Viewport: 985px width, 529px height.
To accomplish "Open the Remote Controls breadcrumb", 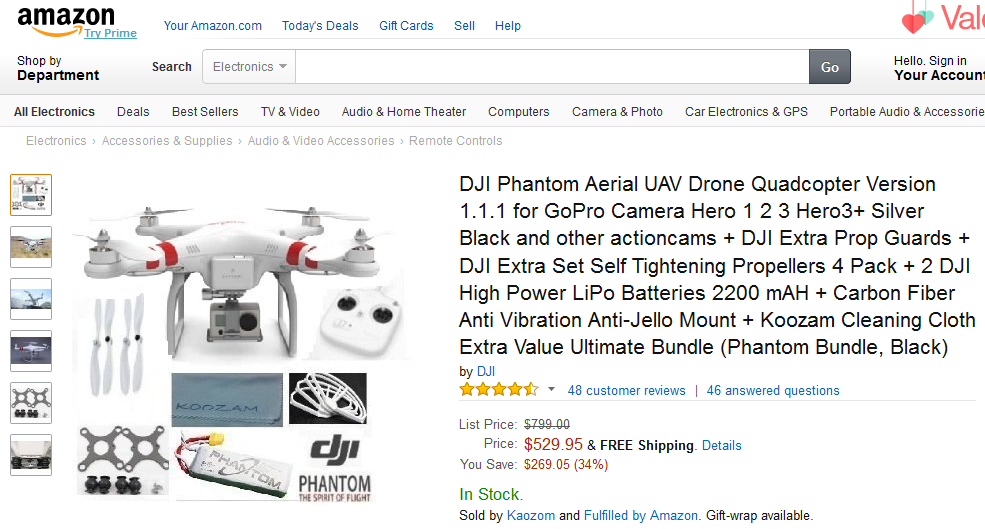I will [x=455, y=141].
